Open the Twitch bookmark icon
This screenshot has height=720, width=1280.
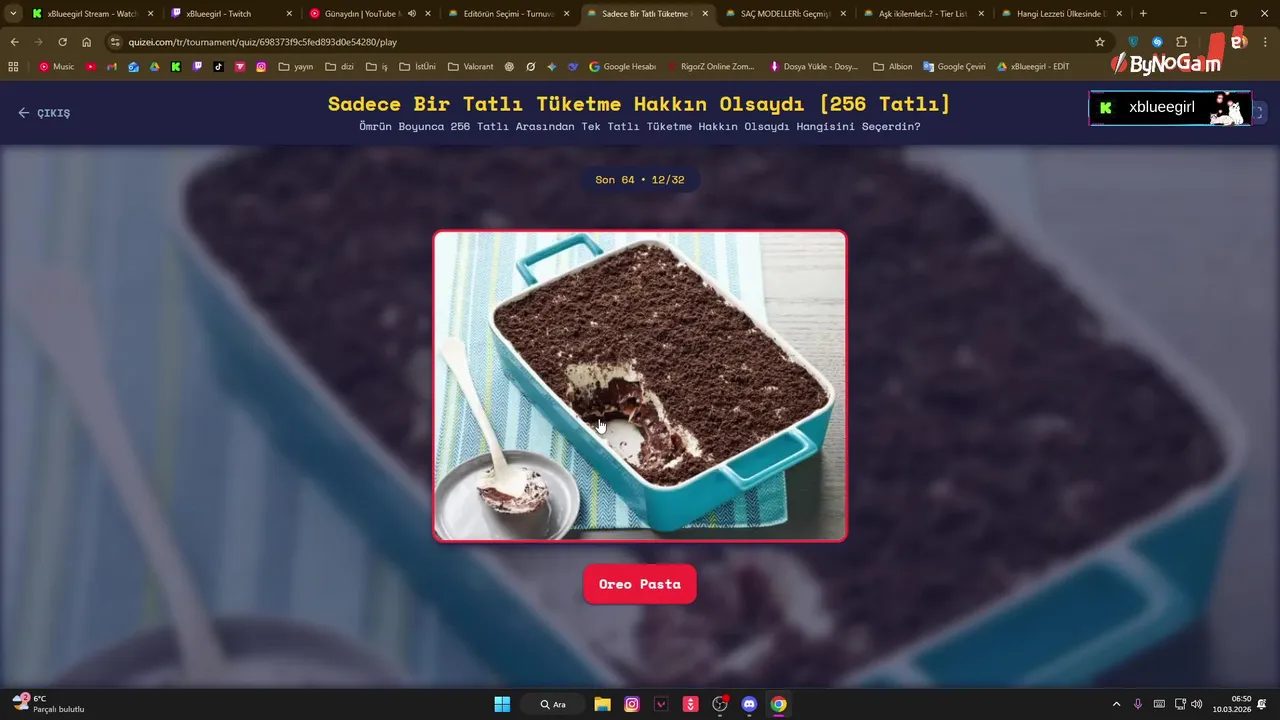click(x=197, y=67)
